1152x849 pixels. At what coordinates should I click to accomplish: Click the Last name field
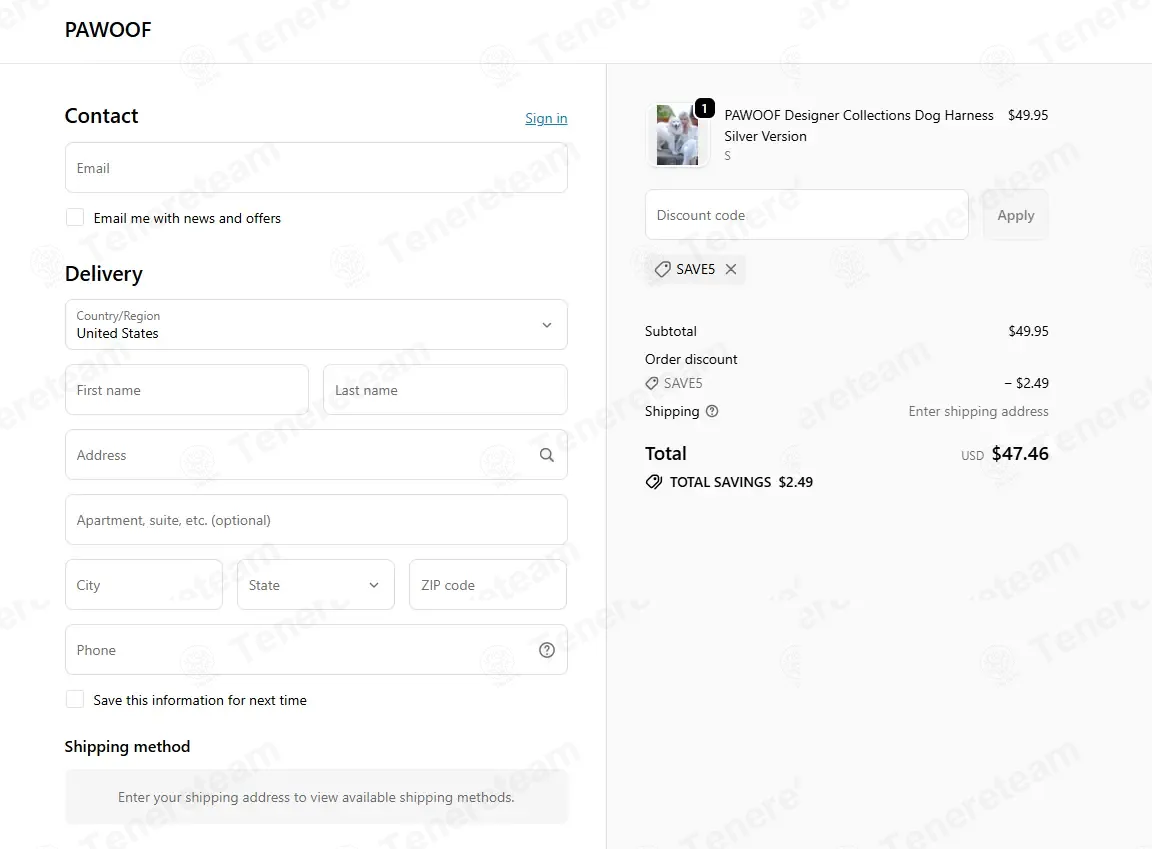click(x=445, y=390)
